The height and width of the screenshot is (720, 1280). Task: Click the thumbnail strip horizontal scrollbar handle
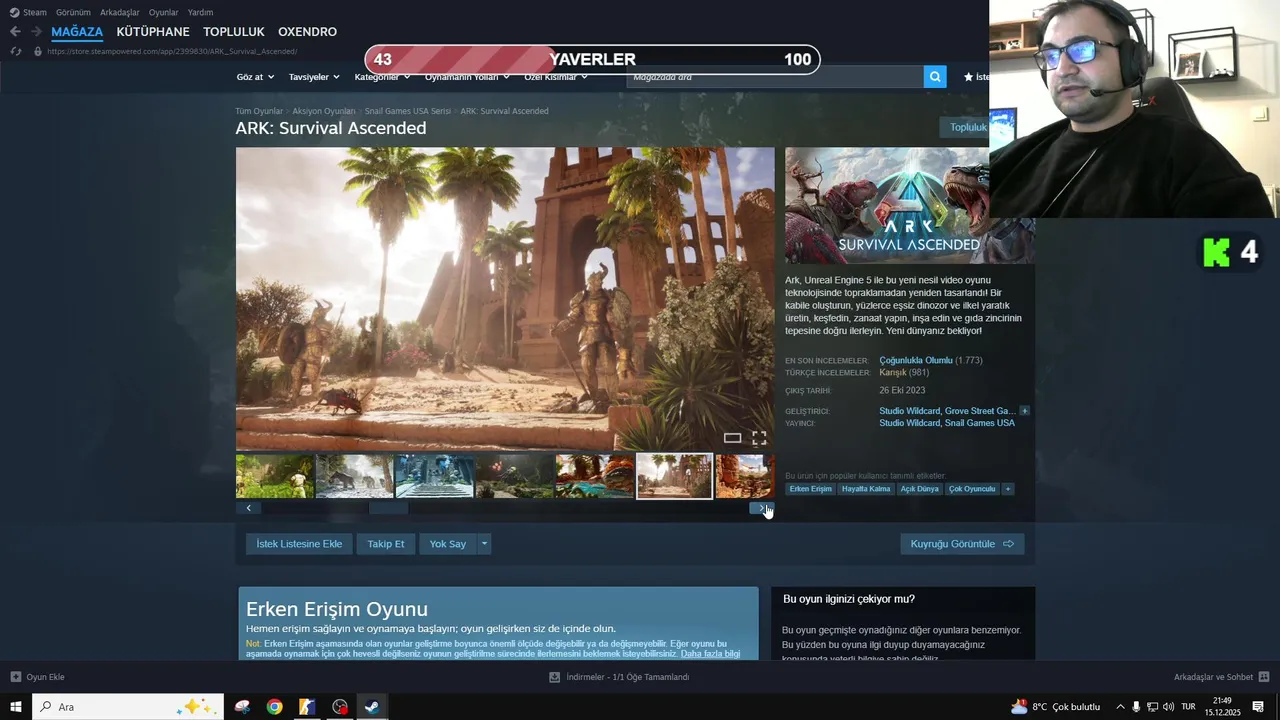[x=388, y=508]
